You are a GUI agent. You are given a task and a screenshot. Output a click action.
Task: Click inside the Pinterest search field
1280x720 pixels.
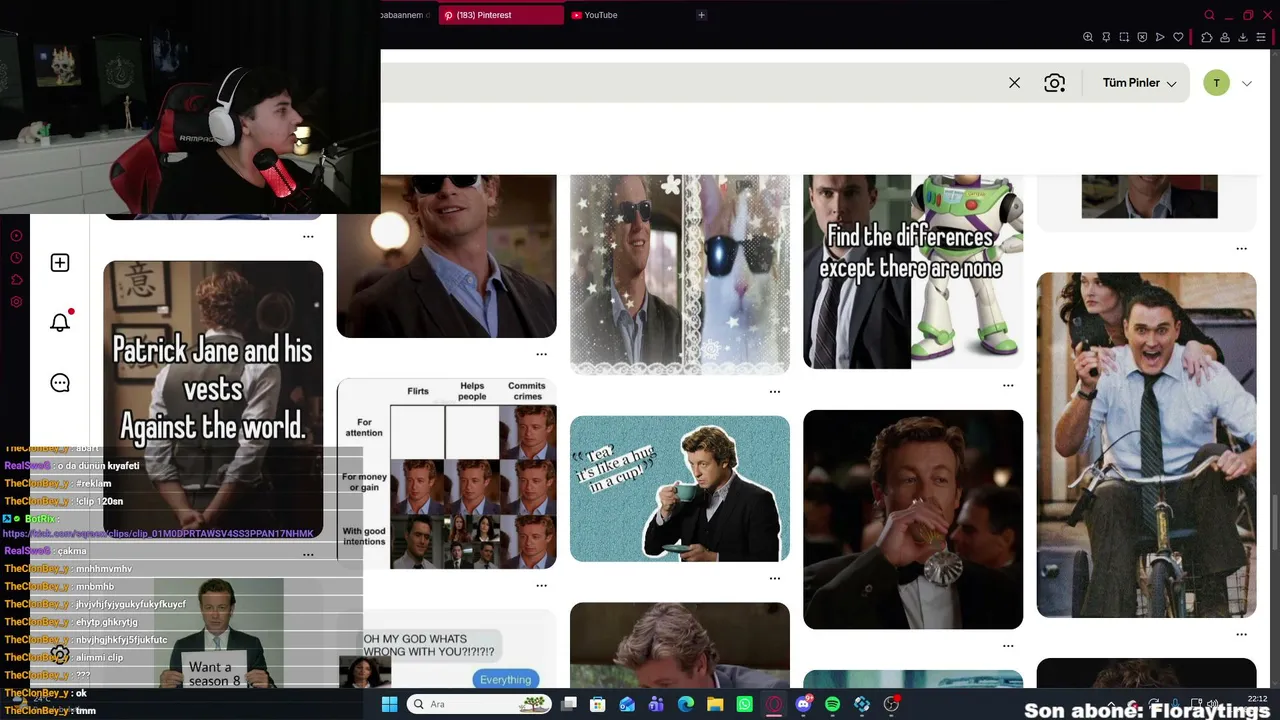(x=690, y=83)
